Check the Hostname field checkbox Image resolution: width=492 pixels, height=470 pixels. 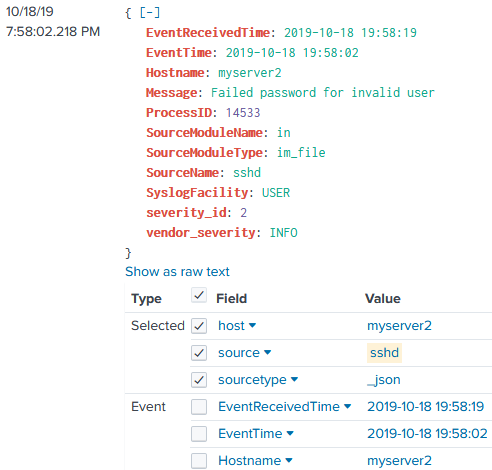(x=199, y=461)
